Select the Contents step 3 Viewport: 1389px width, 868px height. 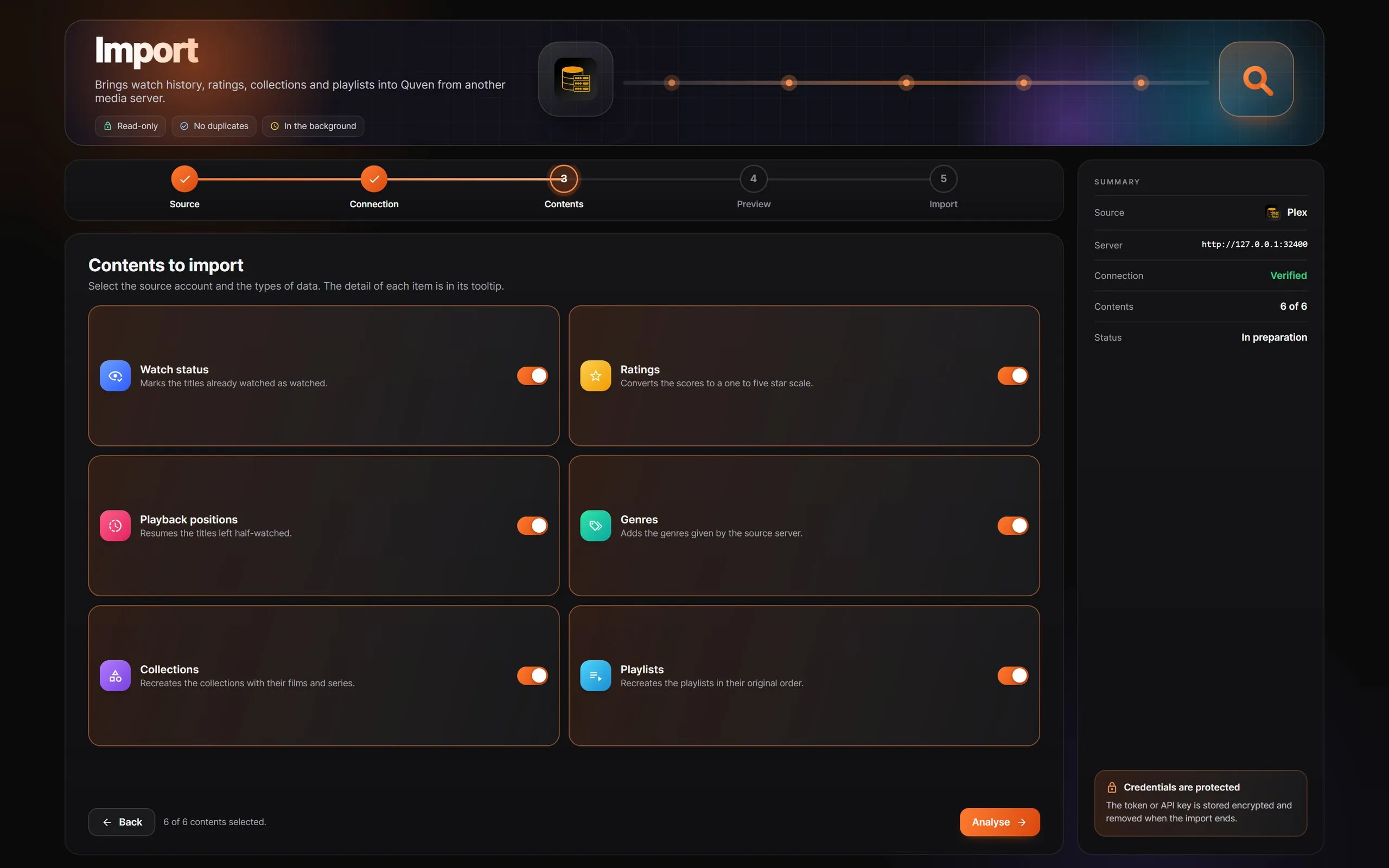pos(564,179)
